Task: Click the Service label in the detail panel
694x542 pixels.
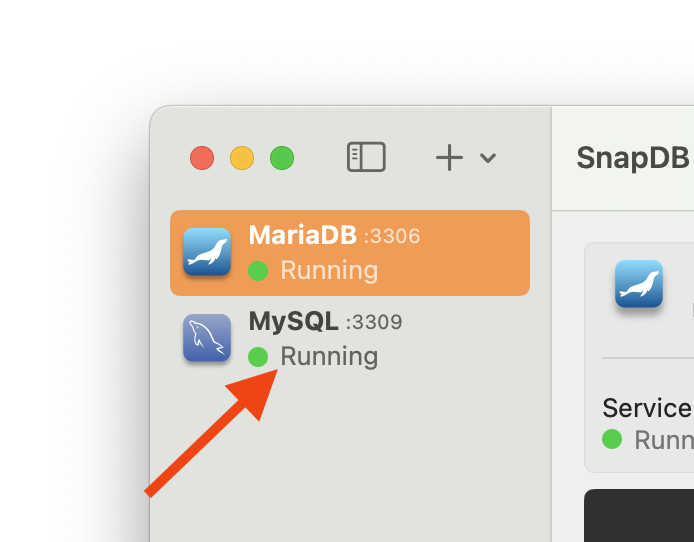Action: coord(646,408)
